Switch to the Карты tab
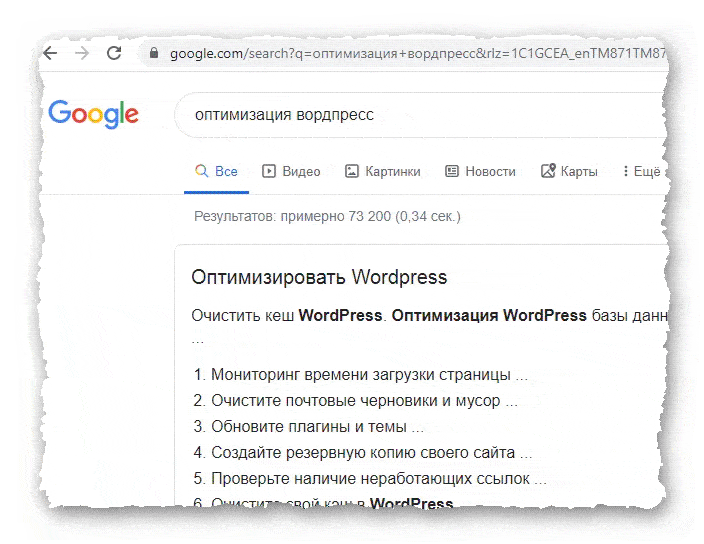The height and width of the screenshot is (544, 704). 569,171
